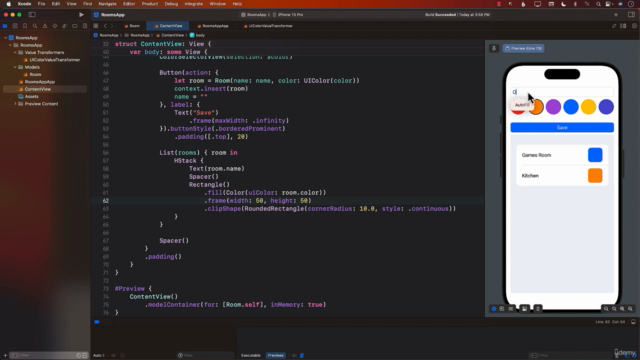Screen dimensions: 640x360
Task: Zoom out the preview canvas
Action: tap(606, 309)
